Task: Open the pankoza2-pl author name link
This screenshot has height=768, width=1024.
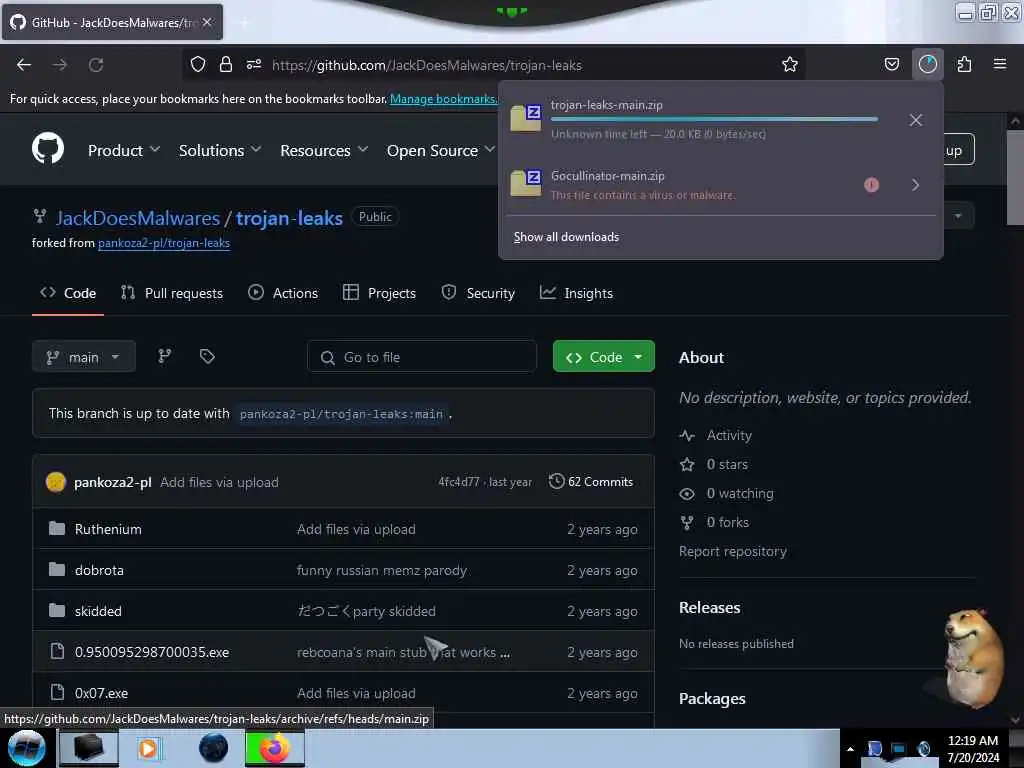Action: 112,482
